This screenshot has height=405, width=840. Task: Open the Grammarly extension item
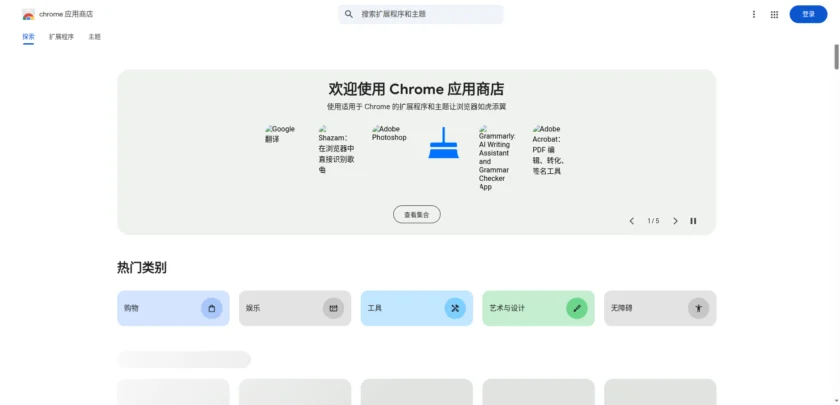click(497, 158)
